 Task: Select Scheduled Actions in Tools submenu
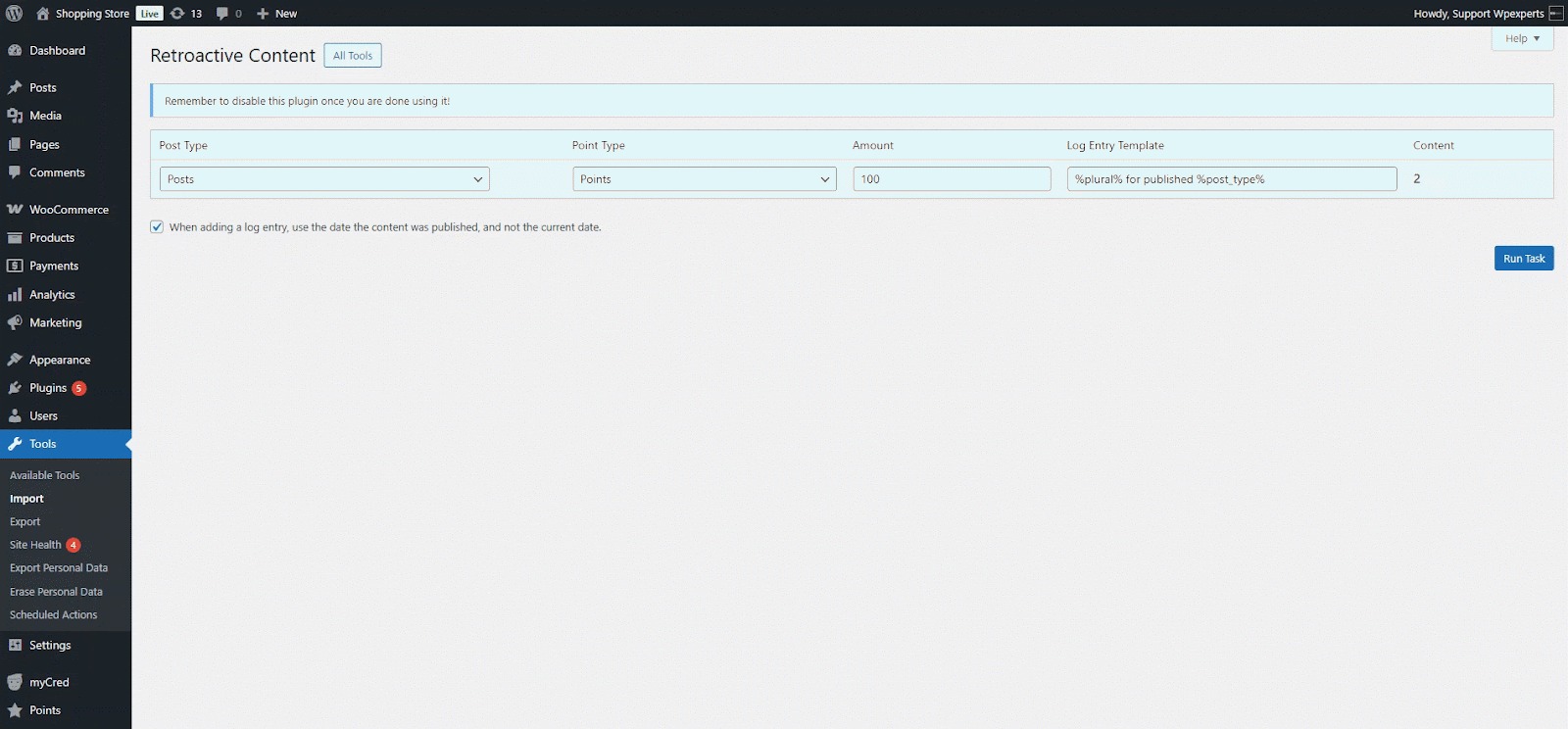[54, 615]
